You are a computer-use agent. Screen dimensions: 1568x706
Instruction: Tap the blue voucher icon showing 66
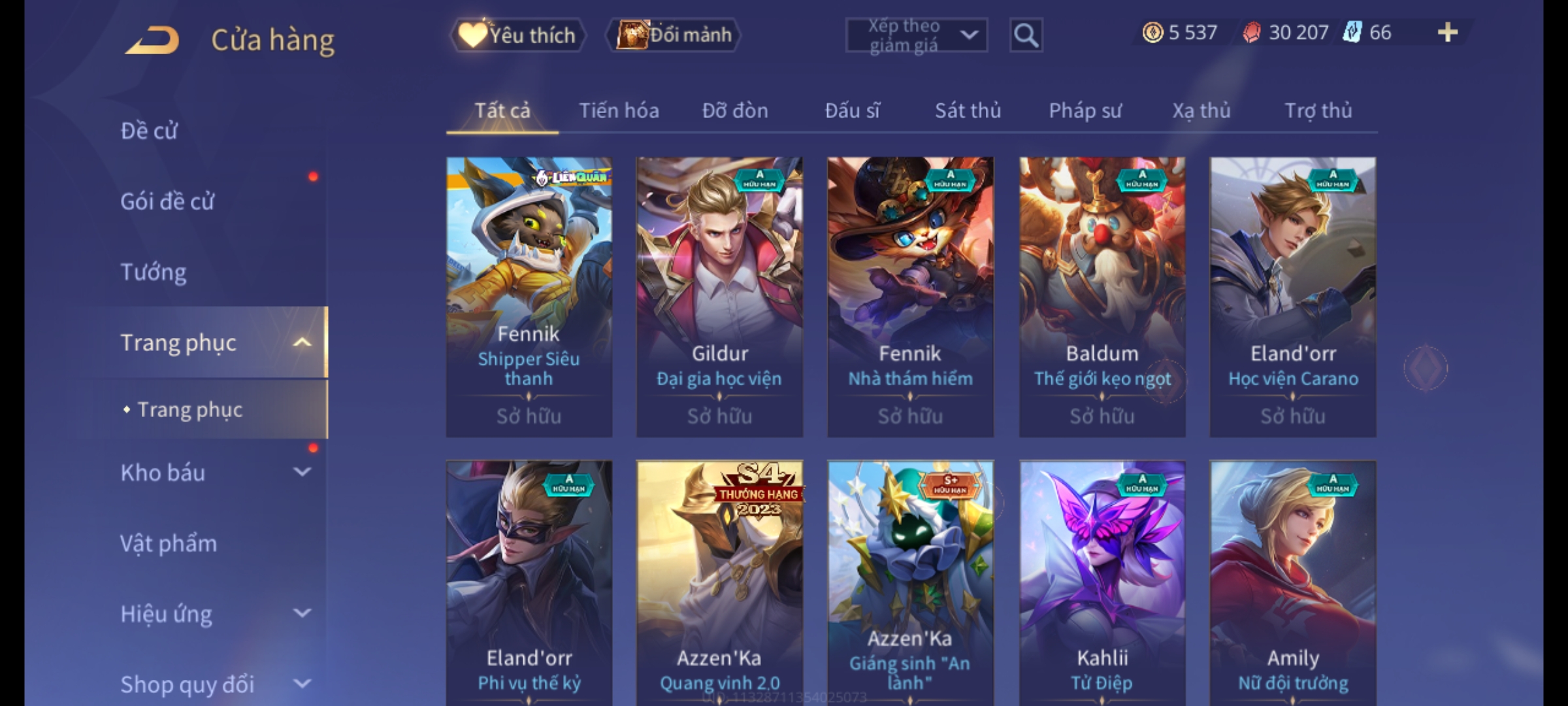coord(1352,32)
